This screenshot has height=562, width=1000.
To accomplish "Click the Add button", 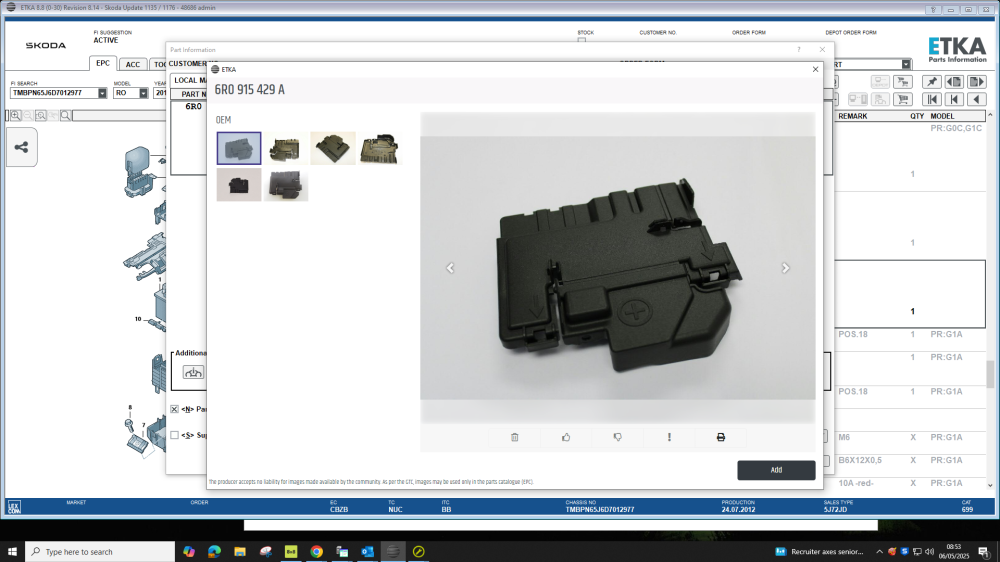I will click(x=776, y=470).
